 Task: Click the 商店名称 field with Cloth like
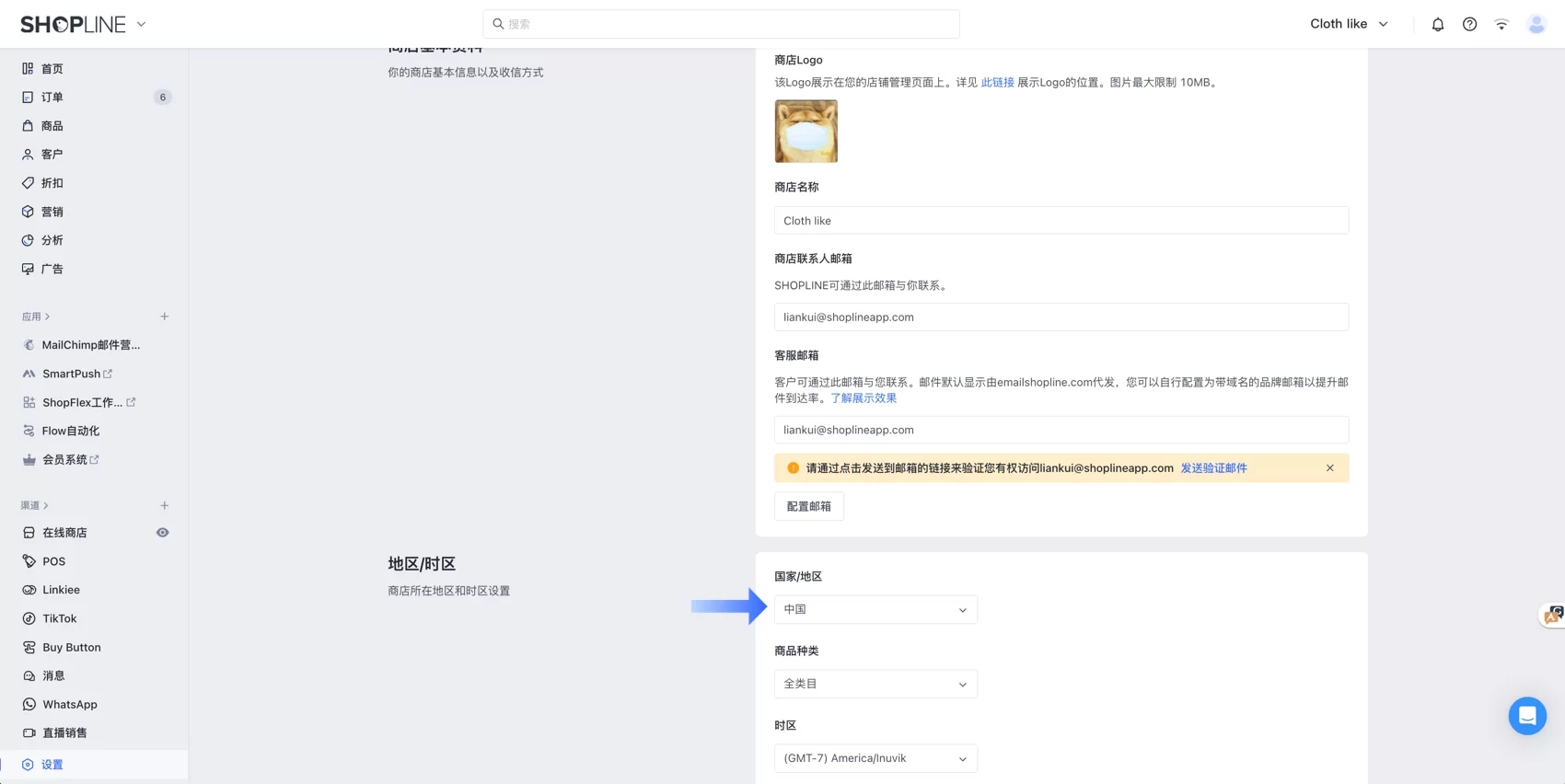(1061, 221)
